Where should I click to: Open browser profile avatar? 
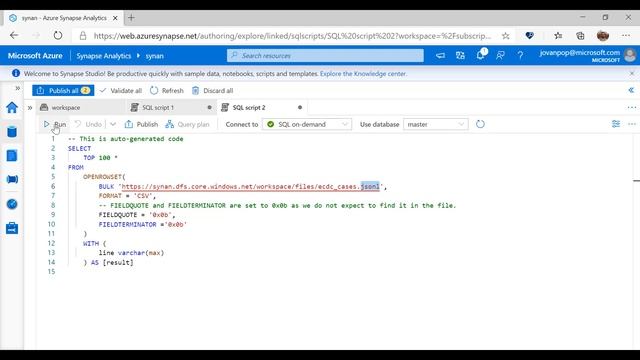(x=603, y=36)
